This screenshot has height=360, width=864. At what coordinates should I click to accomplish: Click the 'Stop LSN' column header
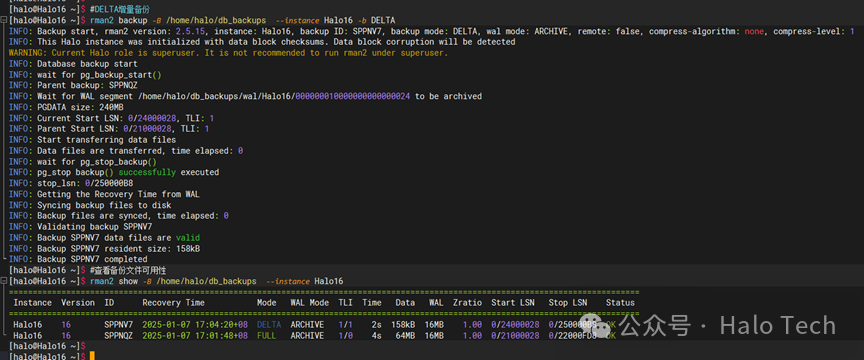[x=568, y=303]
